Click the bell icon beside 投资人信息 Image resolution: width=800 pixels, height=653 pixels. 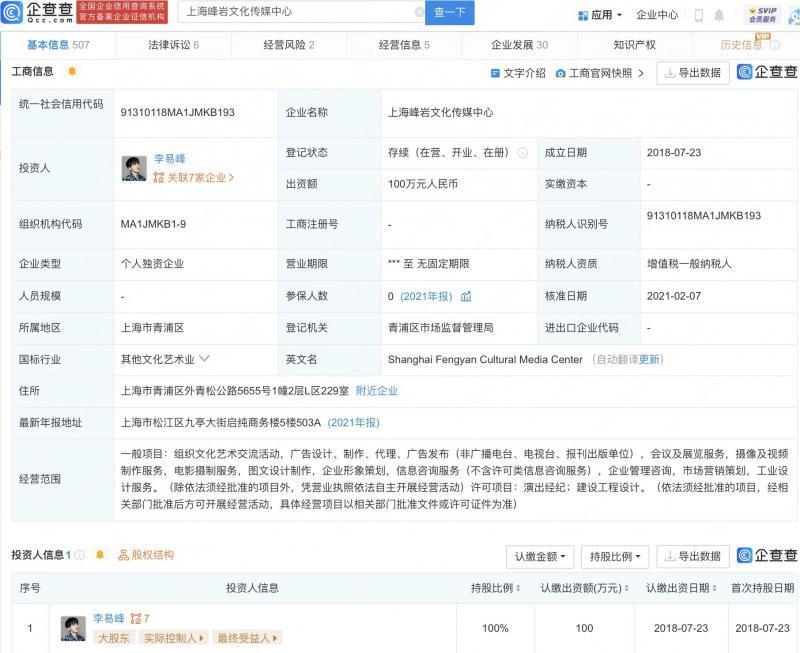pyautogui.click(x=100, y=555)
